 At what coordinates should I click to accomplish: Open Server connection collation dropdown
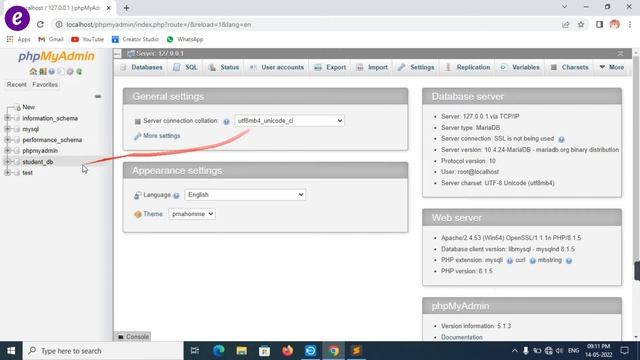click(x=289, y=121)
